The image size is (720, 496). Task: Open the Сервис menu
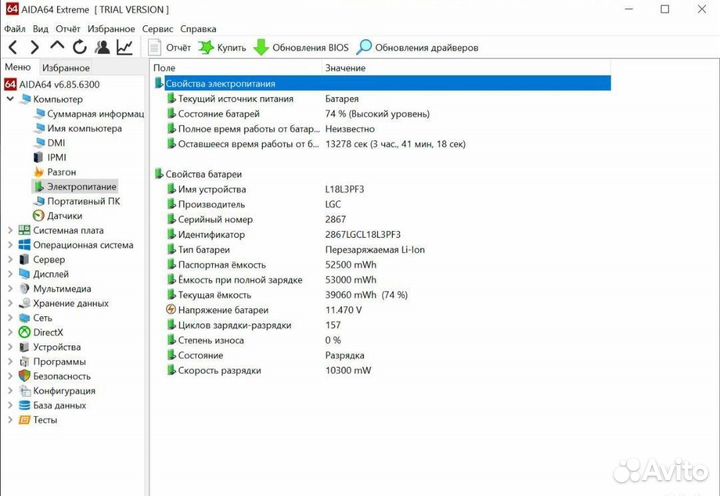tap(158, 29)
